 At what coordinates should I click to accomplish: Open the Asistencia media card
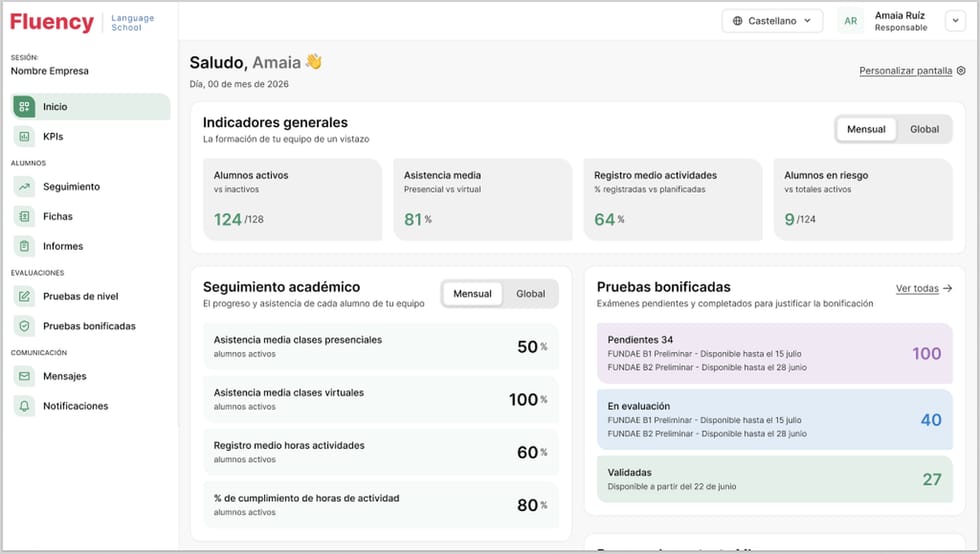482,199
